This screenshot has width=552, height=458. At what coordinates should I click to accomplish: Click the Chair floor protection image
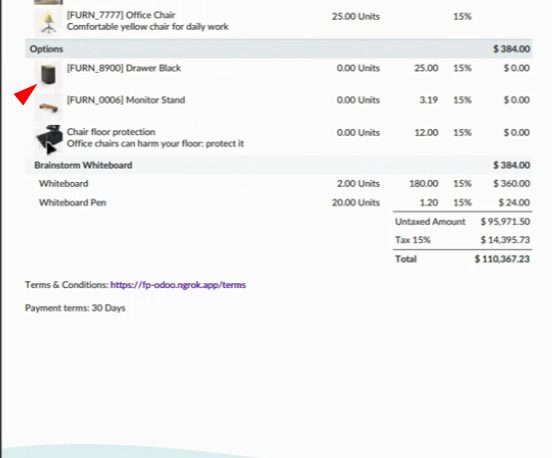click(49, 138)
